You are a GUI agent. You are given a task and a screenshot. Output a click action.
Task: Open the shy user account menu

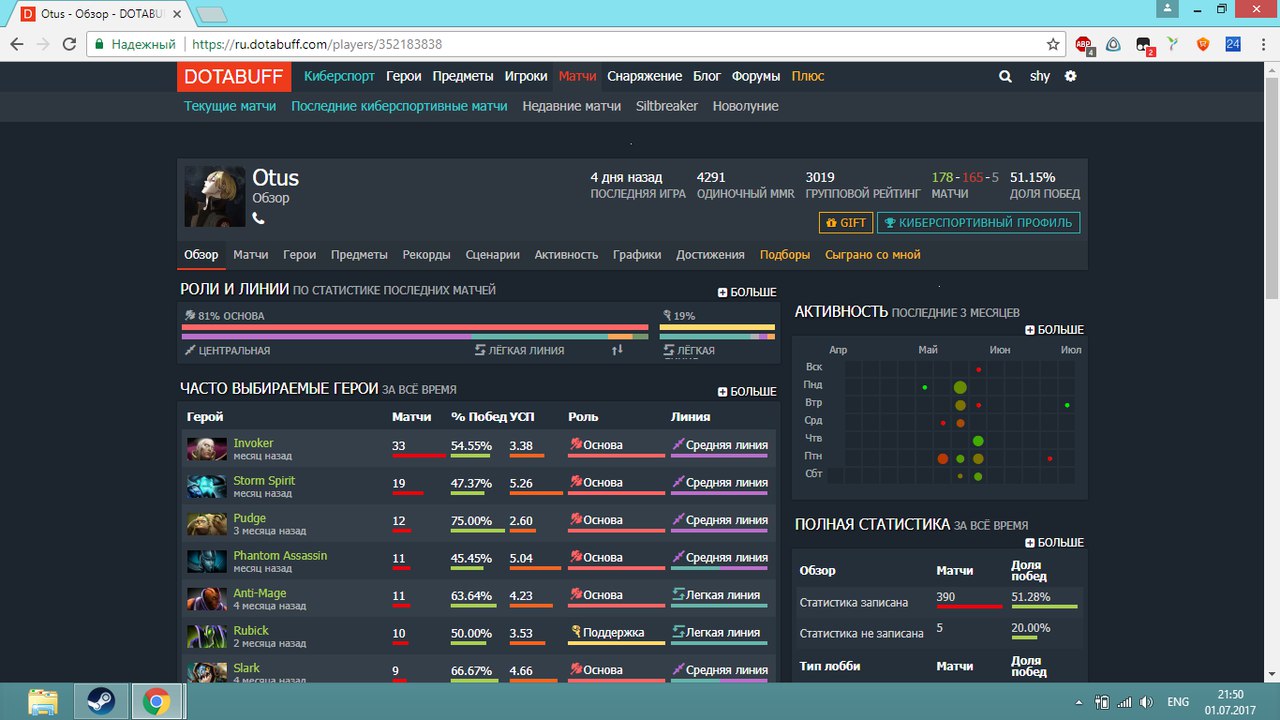tap(1040, 76)
